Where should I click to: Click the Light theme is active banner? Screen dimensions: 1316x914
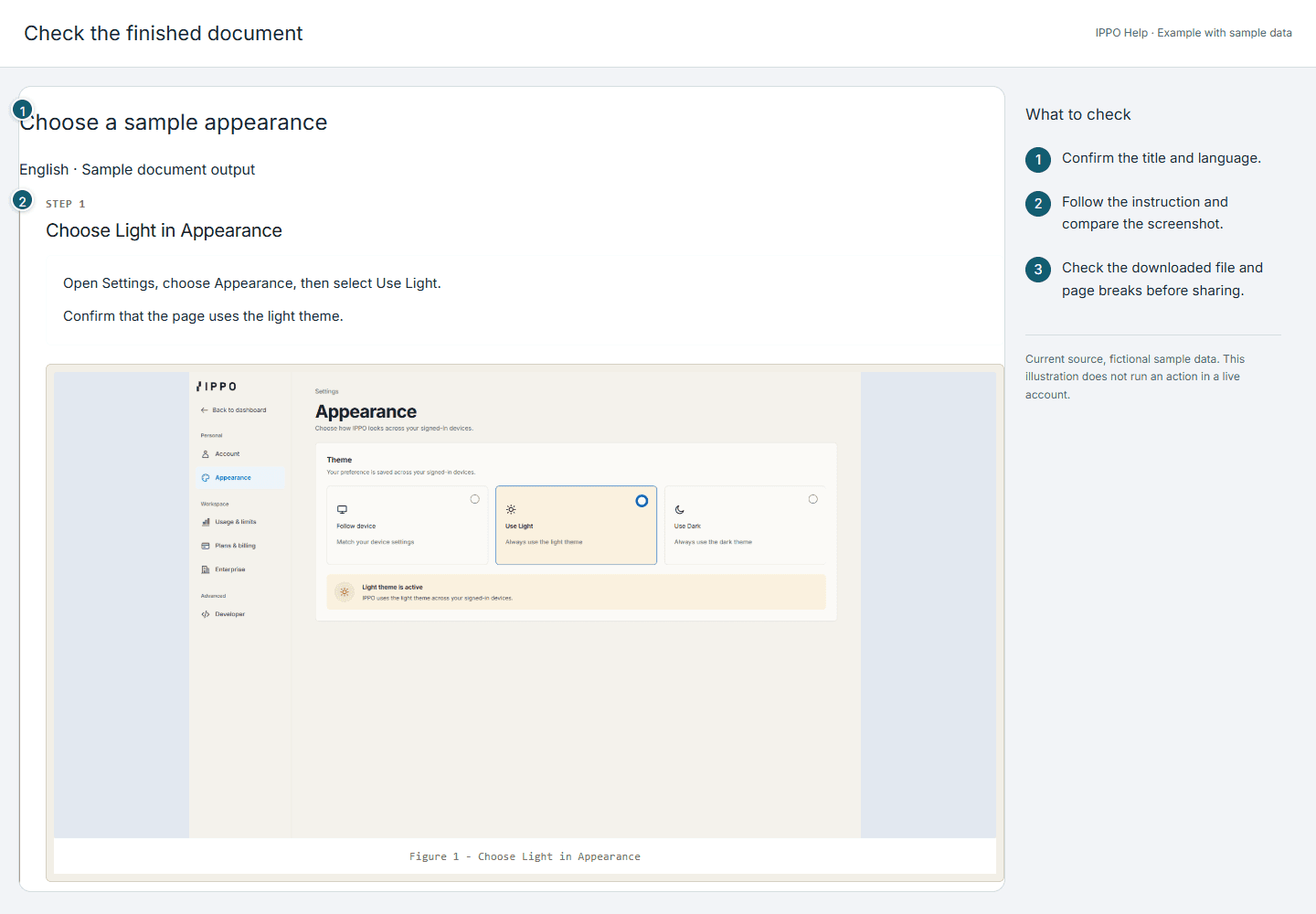tap(576, 592)
